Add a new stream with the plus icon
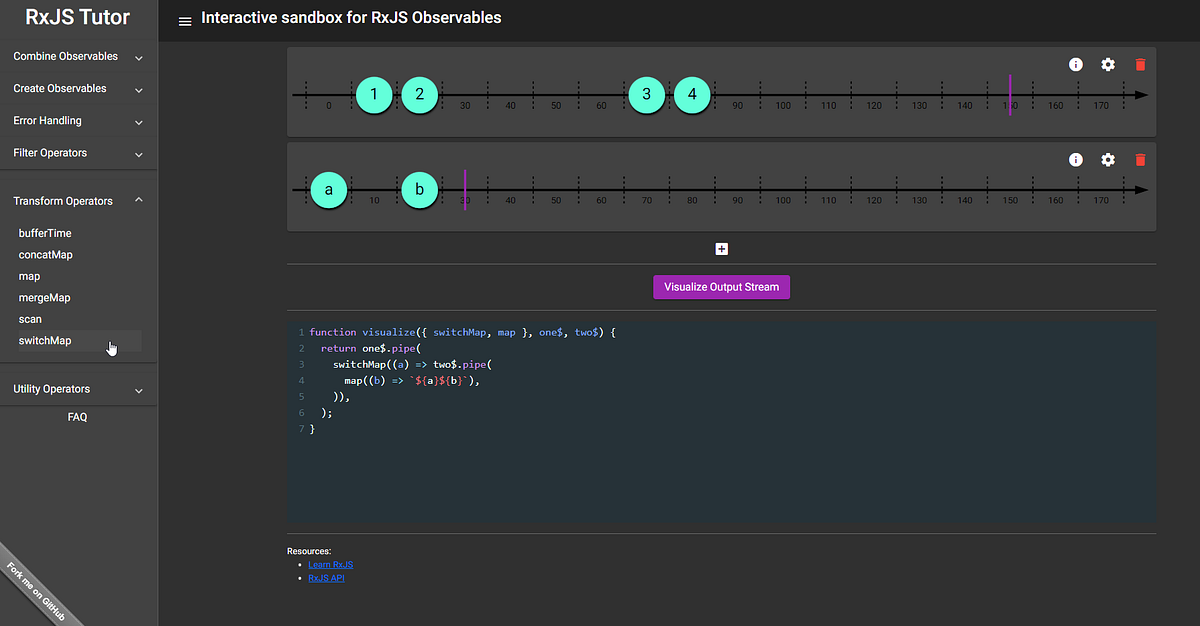1200x626 pixels. [x=721, y=248]
